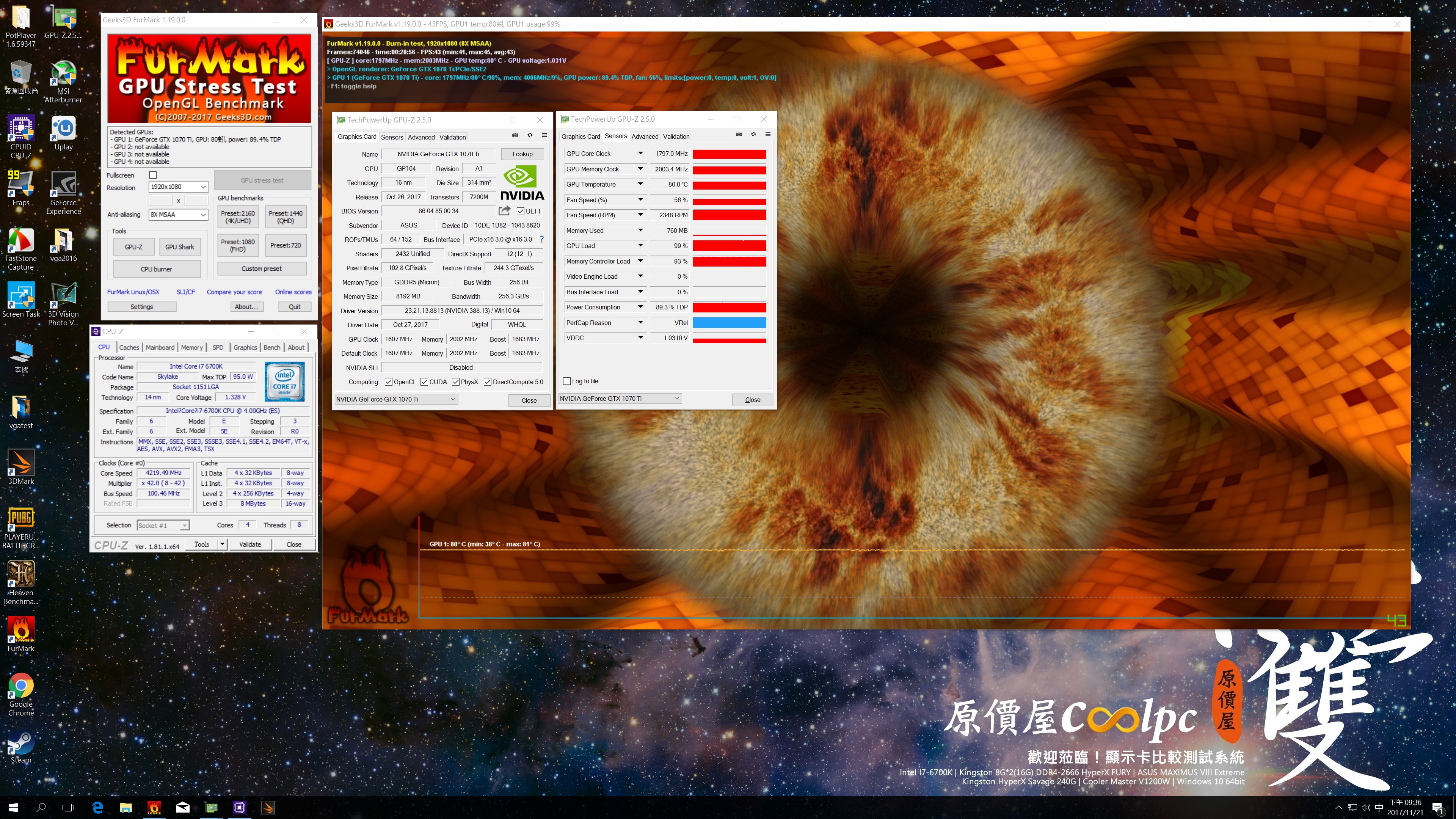Open Uplay desktop icon
Image resolution: width=1456 pixels, height=819 pixels.
point(63,133)
